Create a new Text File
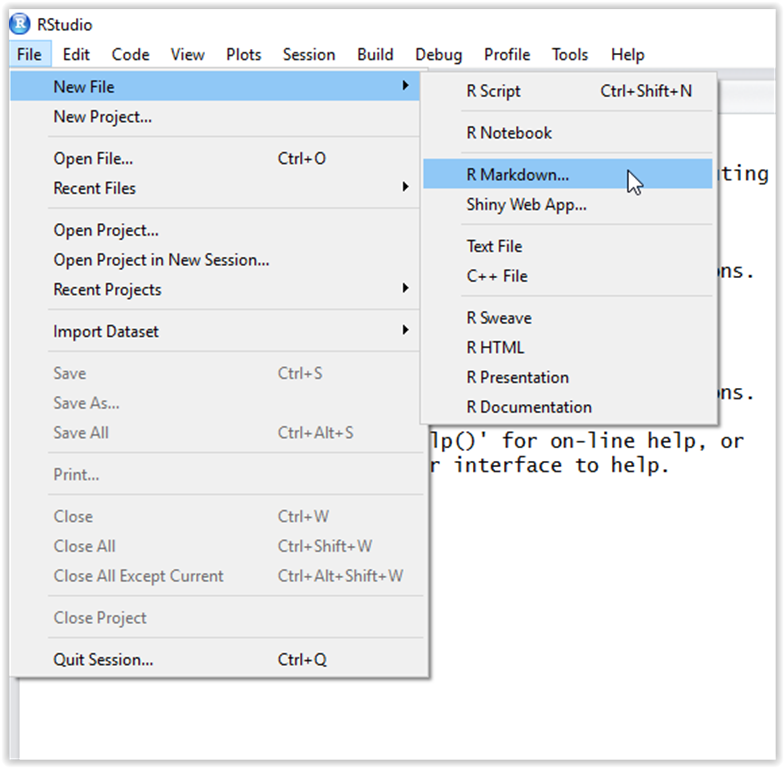Screen dimensions: 784x768 click(568, 246)
